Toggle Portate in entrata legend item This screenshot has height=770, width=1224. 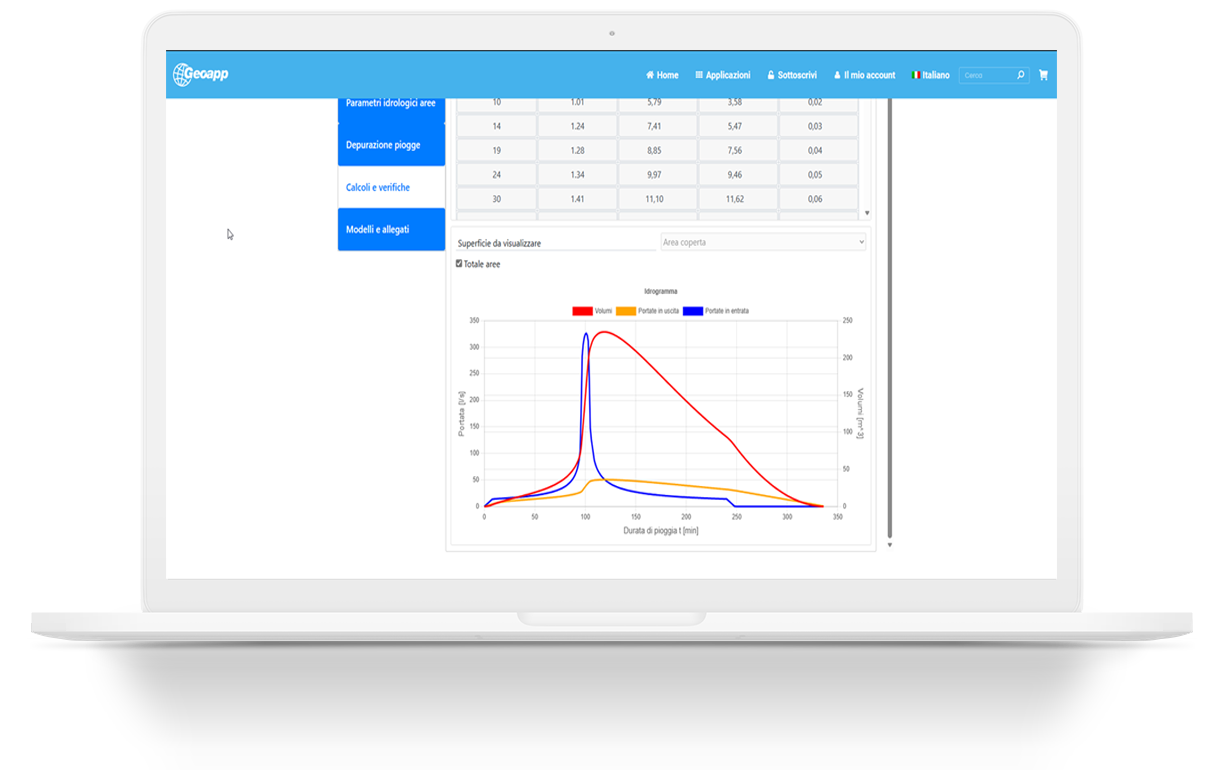(693, 311)
